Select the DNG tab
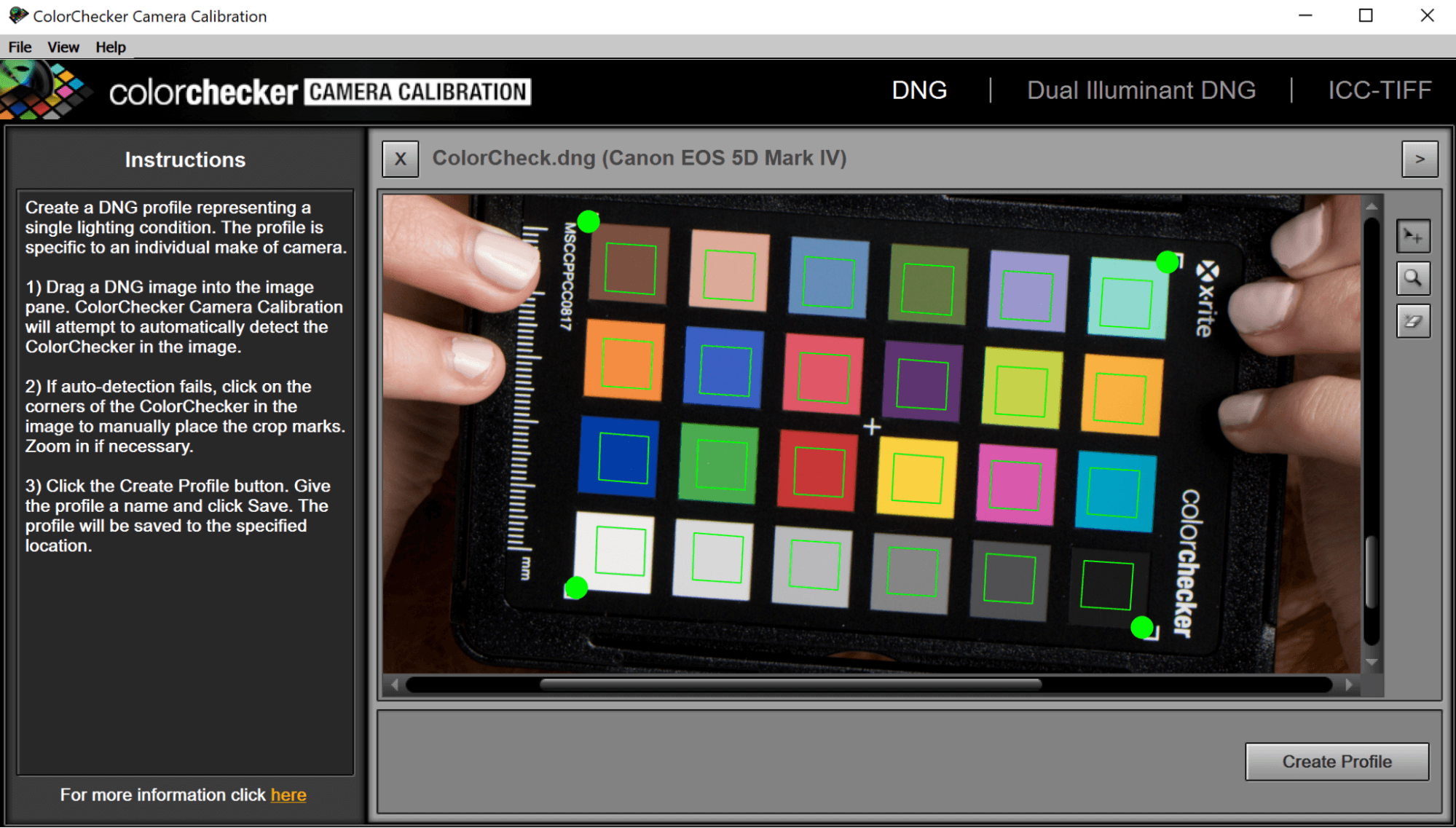This screenshot has height=828, width=1456. (x=919, y=90)
